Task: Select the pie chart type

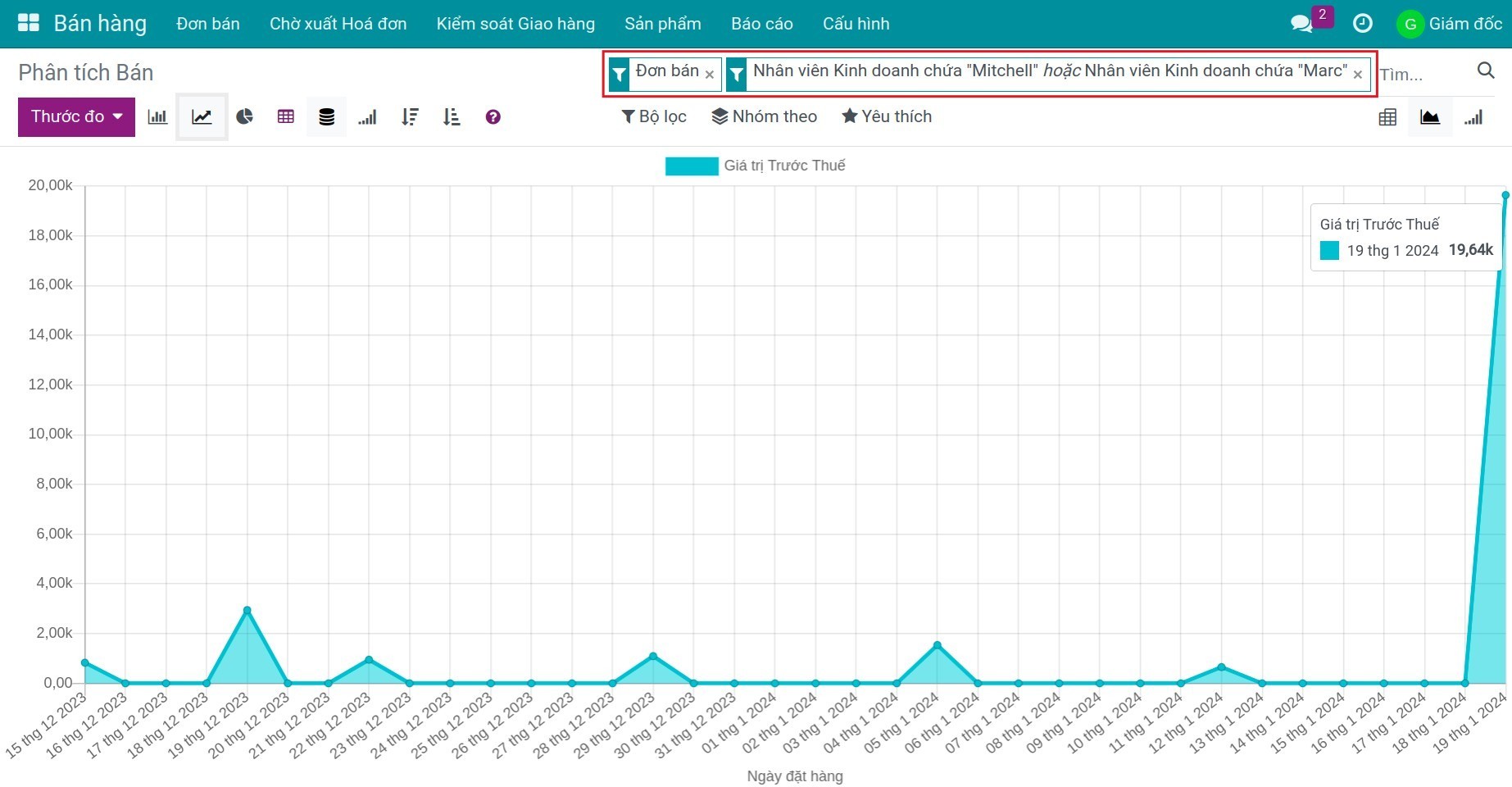Action: pos(244,117)
